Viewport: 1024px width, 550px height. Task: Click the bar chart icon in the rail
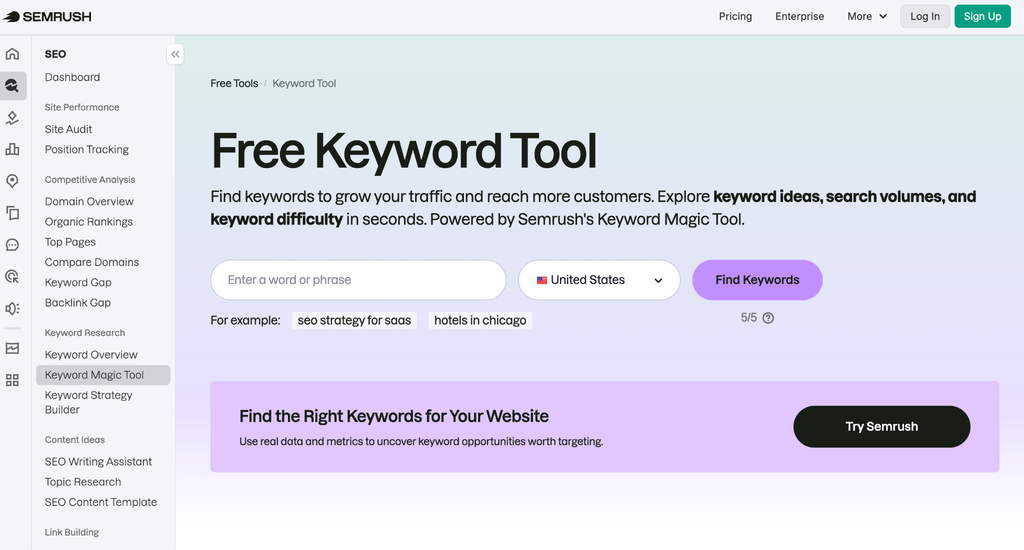click(12, 149)
